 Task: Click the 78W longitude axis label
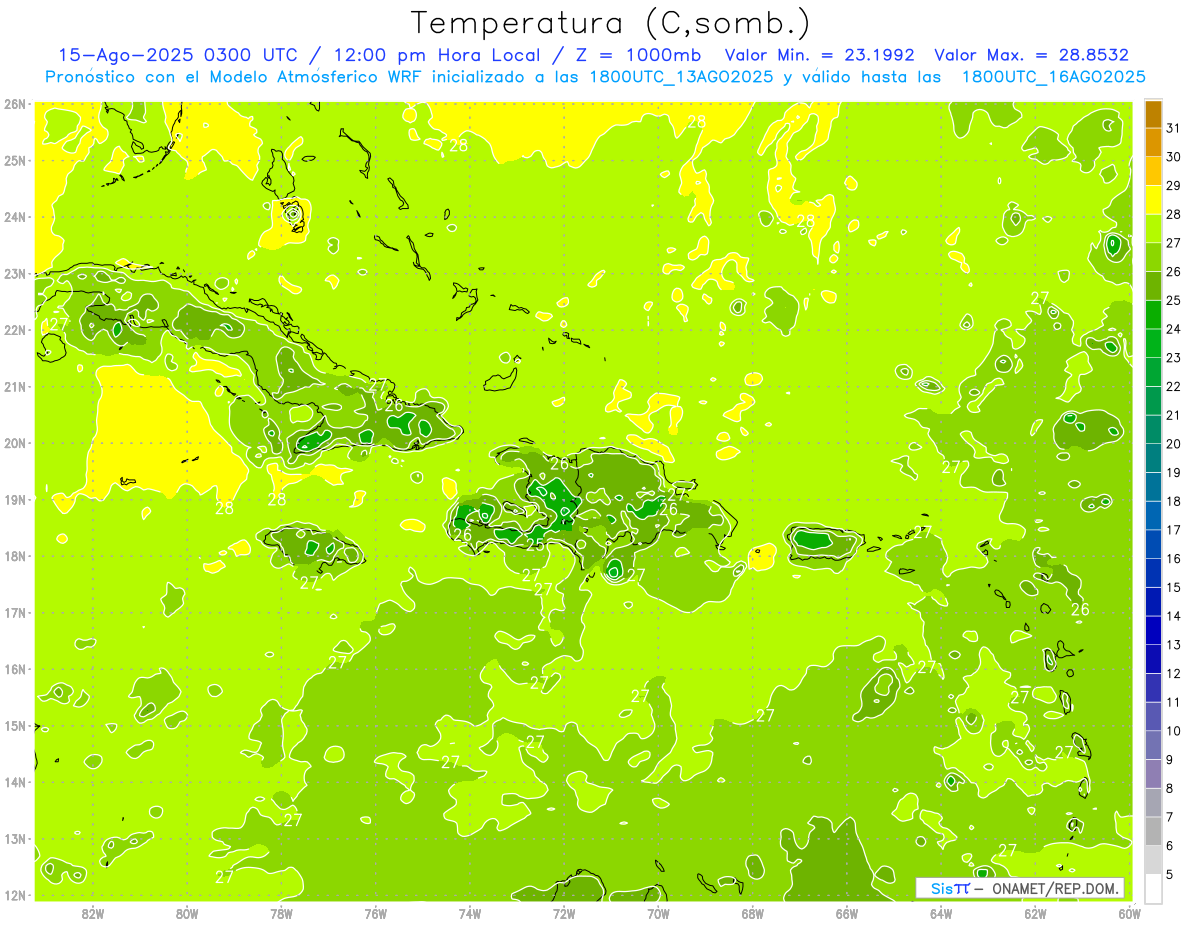point(281,913)
